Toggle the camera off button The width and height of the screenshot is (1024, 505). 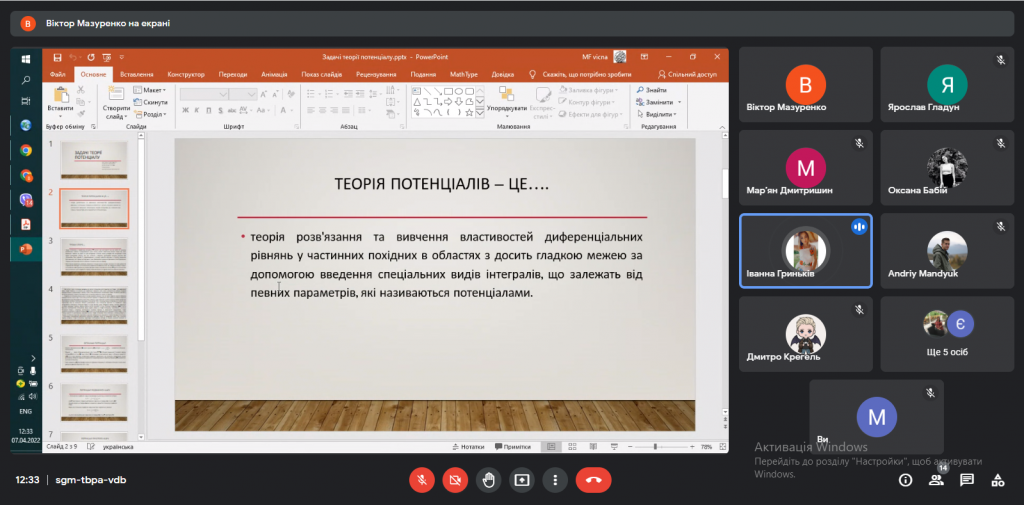click(x=455, y=480)
